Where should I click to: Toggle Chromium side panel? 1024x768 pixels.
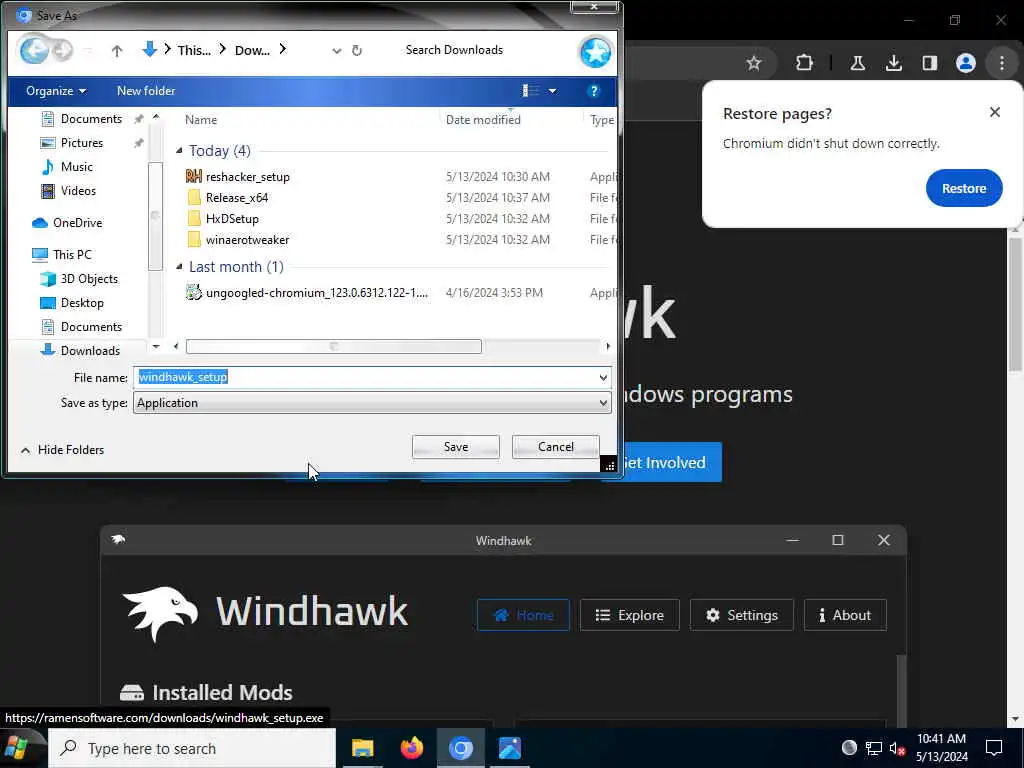(929, 63)
